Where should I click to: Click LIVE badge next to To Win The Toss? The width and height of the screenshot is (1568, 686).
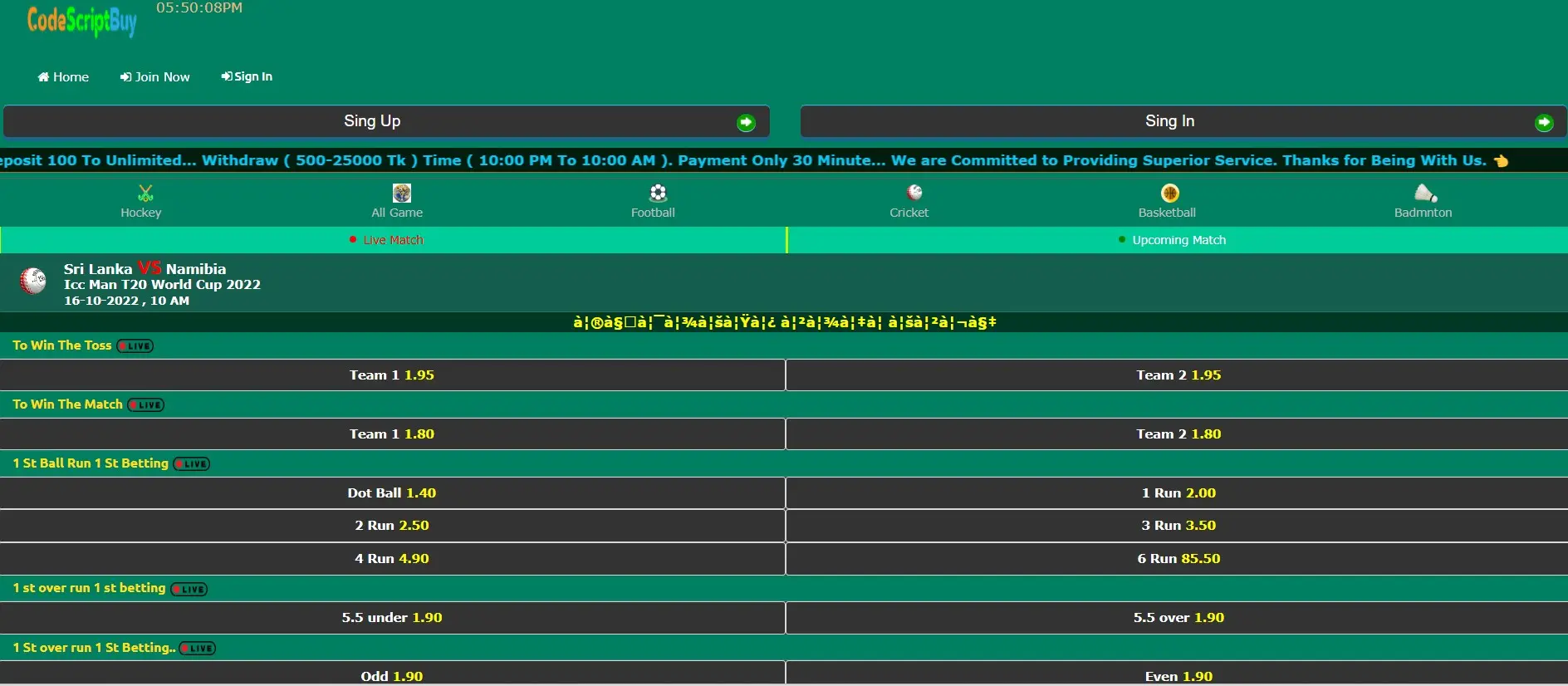click(x=135, y=346)
